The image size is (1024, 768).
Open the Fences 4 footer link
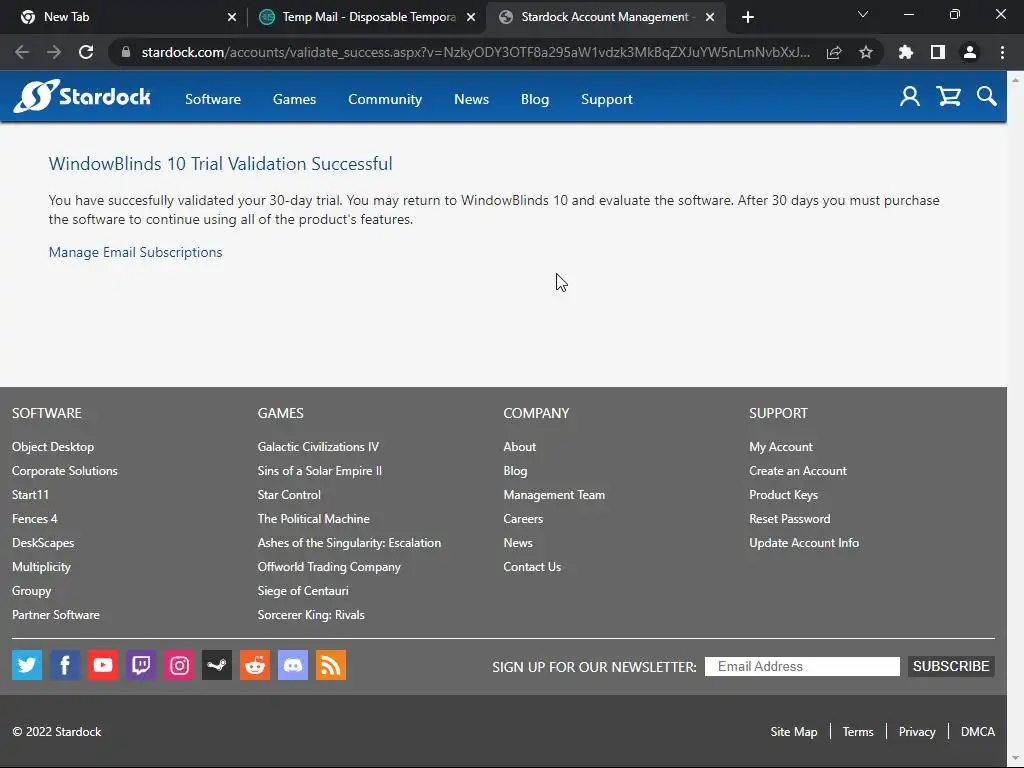35,519
